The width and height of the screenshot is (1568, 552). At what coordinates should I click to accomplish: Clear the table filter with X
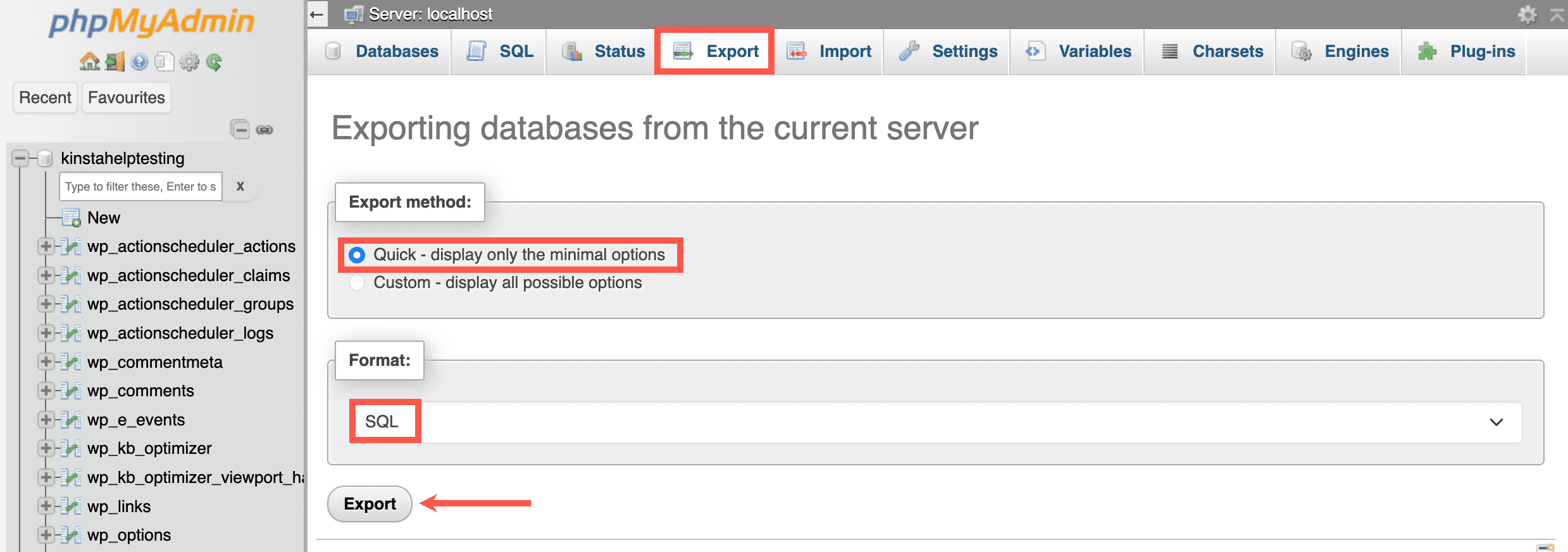tap(240, 187)
